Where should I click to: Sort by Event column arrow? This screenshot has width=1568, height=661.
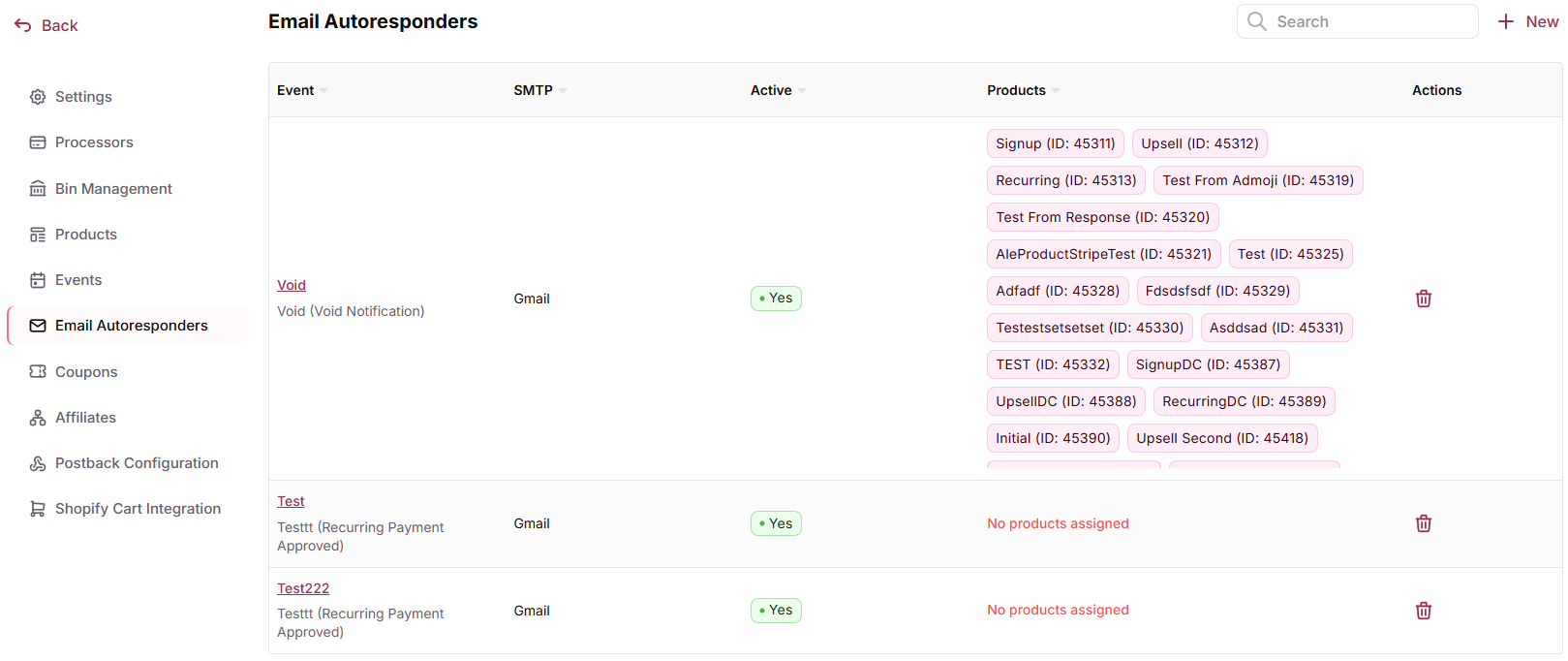[323, 91]
